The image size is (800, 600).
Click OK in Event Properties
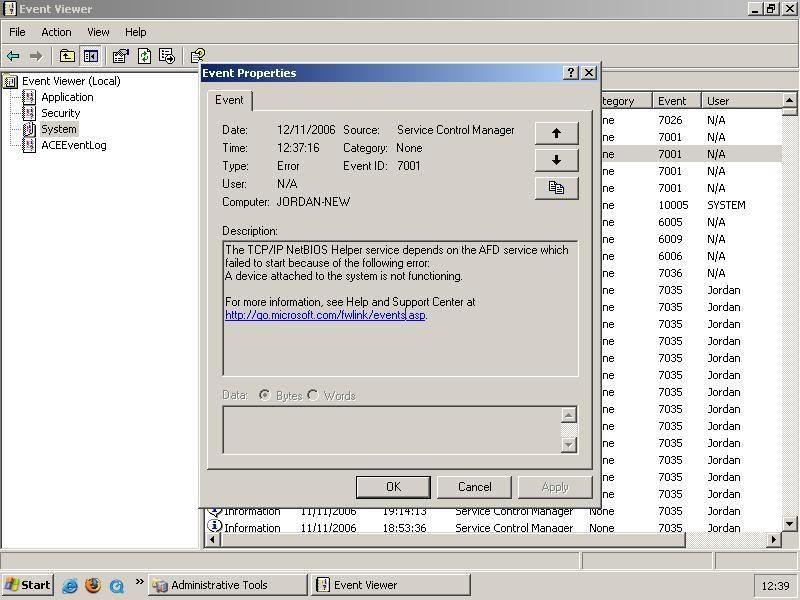click(x=393, y=487)
